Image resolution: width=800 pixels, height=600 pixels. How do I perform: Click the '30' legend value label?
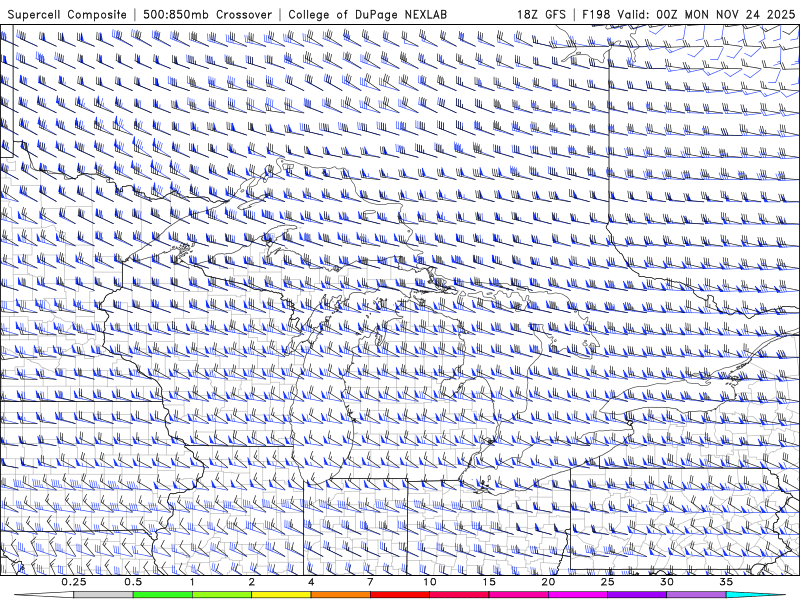coord(667,582)
